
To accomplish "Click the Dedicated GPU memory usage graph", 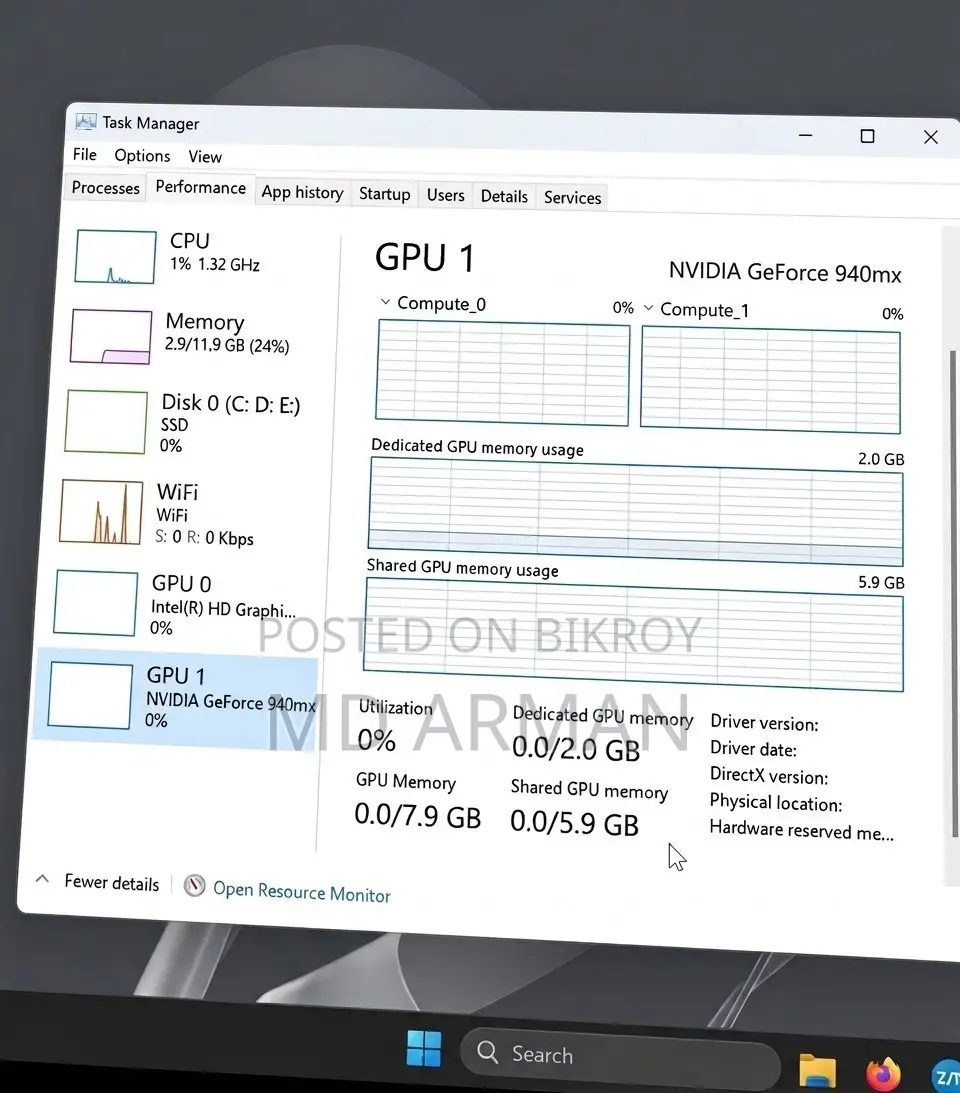I will pyautogui.click(x=635, y=511).
